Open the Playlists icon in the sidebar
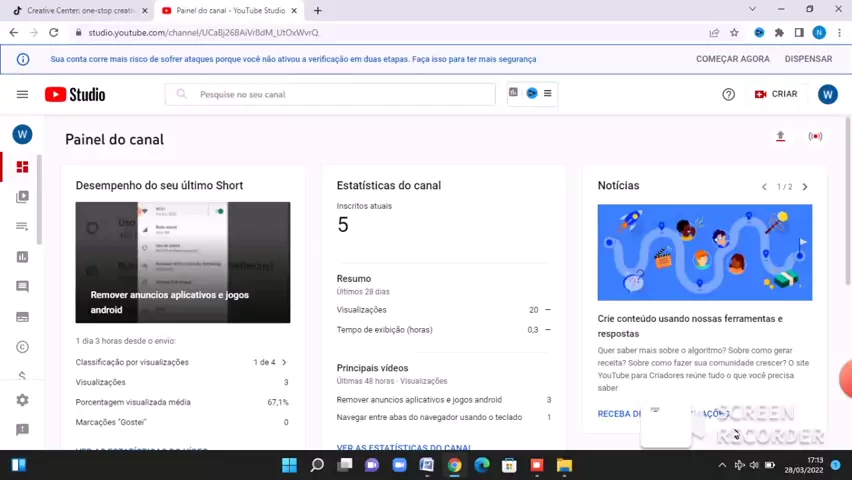852x480 pixels. (x=22, y=226)
